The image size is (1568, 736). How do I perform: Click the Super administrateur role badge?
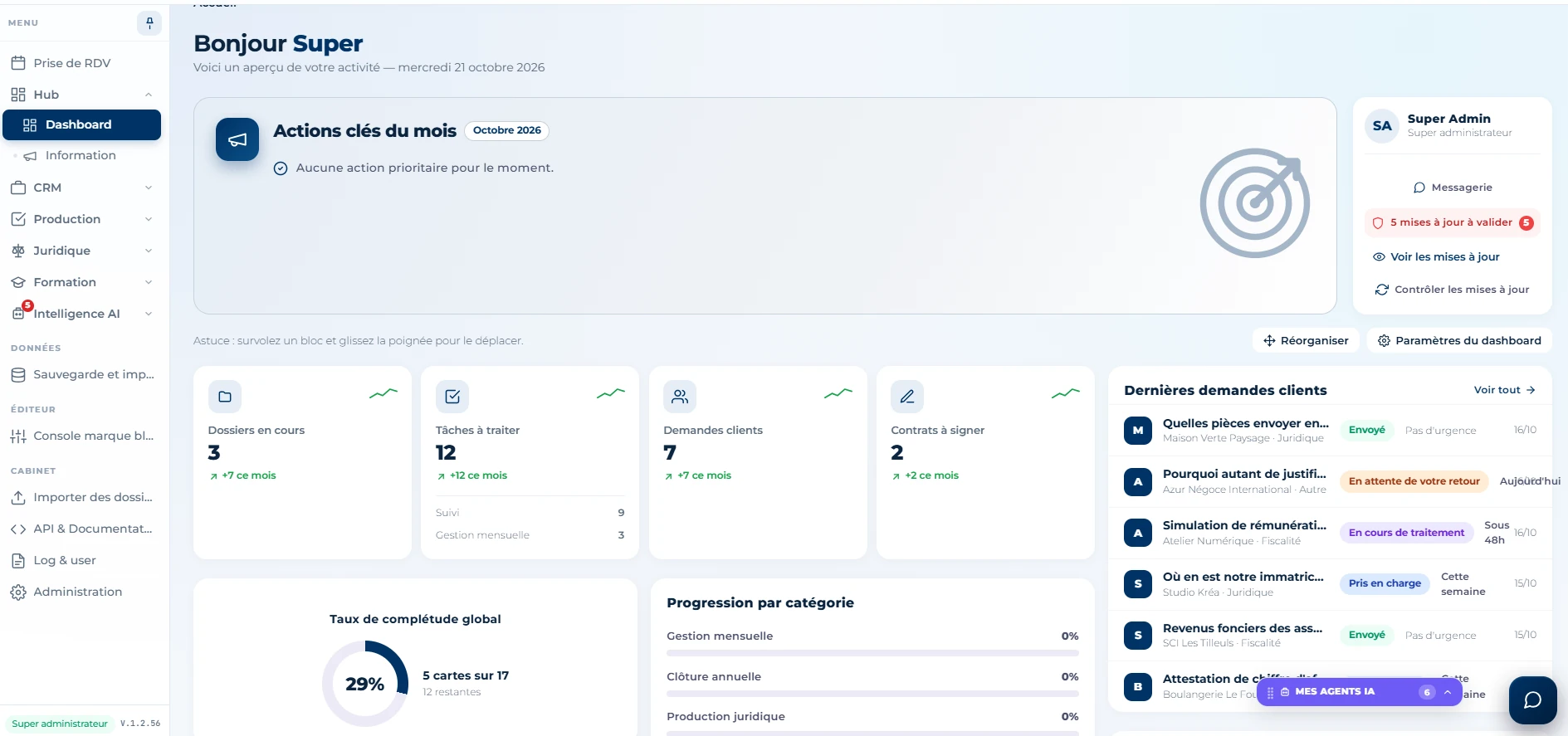click(x=60, y=724)
